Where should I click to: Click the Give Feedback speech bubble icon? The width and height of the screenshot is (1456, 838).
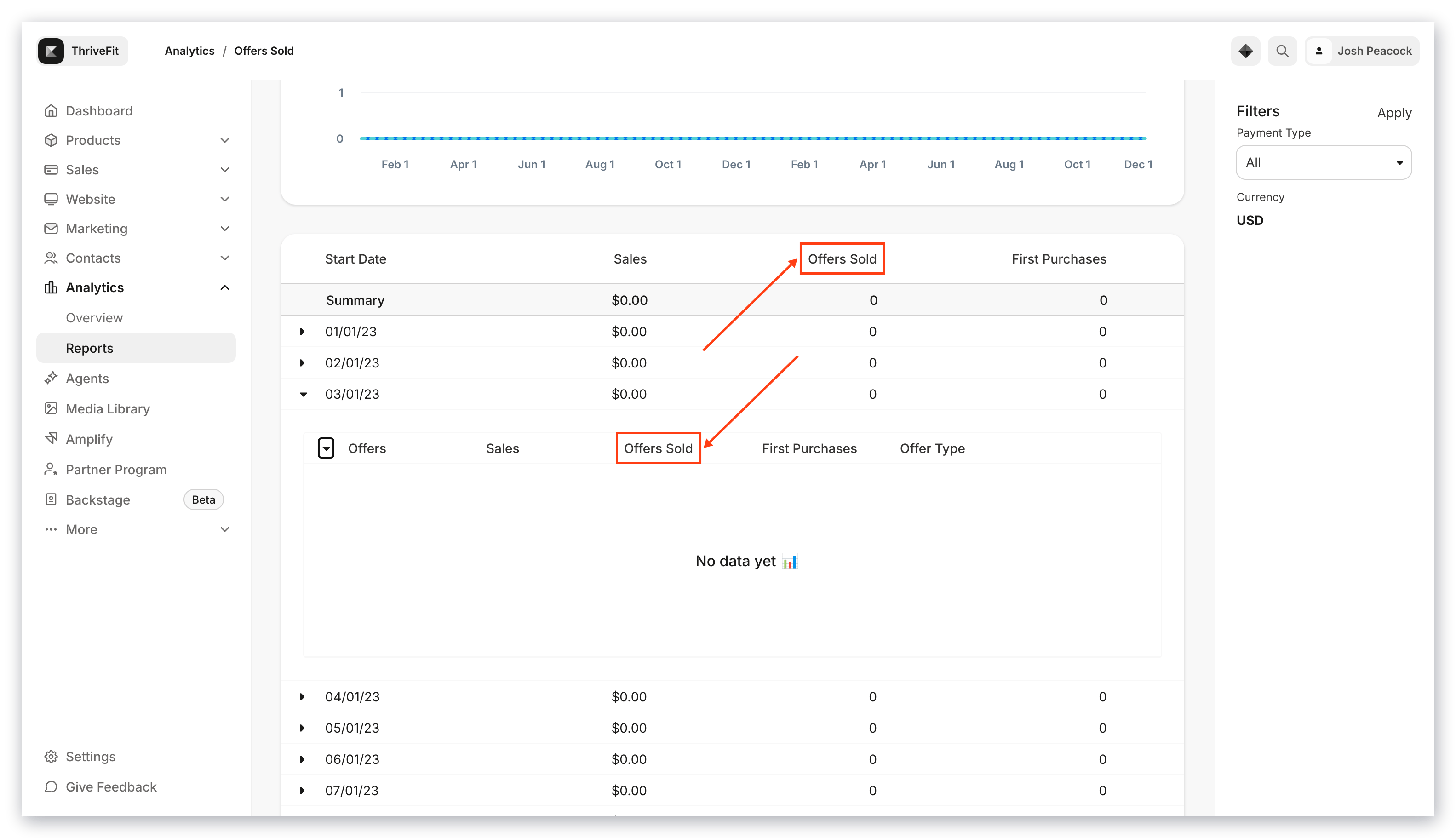[51, 786]
